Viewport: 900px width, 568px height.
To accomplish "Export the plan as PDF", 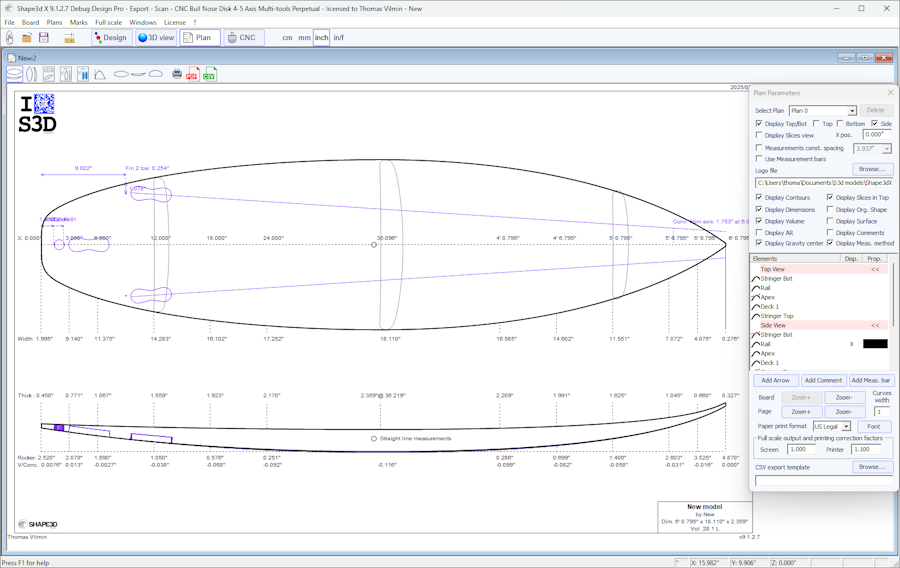I will point(193,74).
